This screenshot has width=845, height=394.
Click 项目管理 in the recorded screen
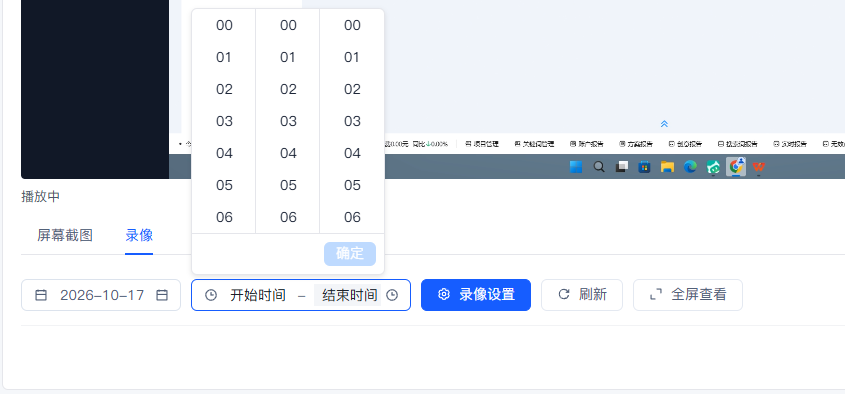482,144
